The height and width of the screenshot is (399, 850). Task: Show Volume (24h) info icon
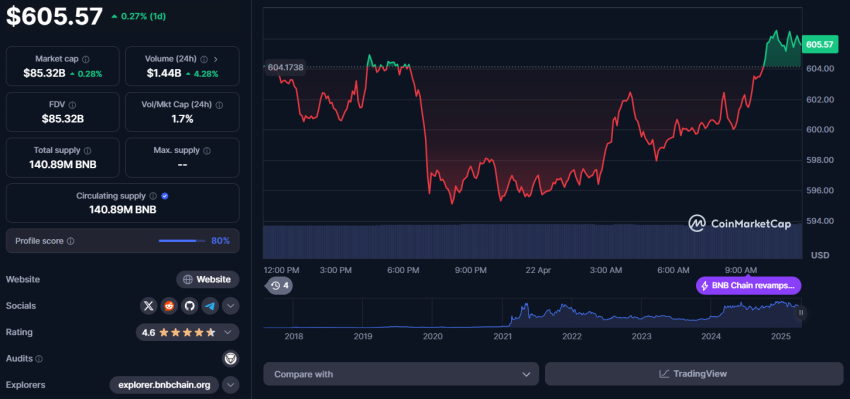point(204,59)
